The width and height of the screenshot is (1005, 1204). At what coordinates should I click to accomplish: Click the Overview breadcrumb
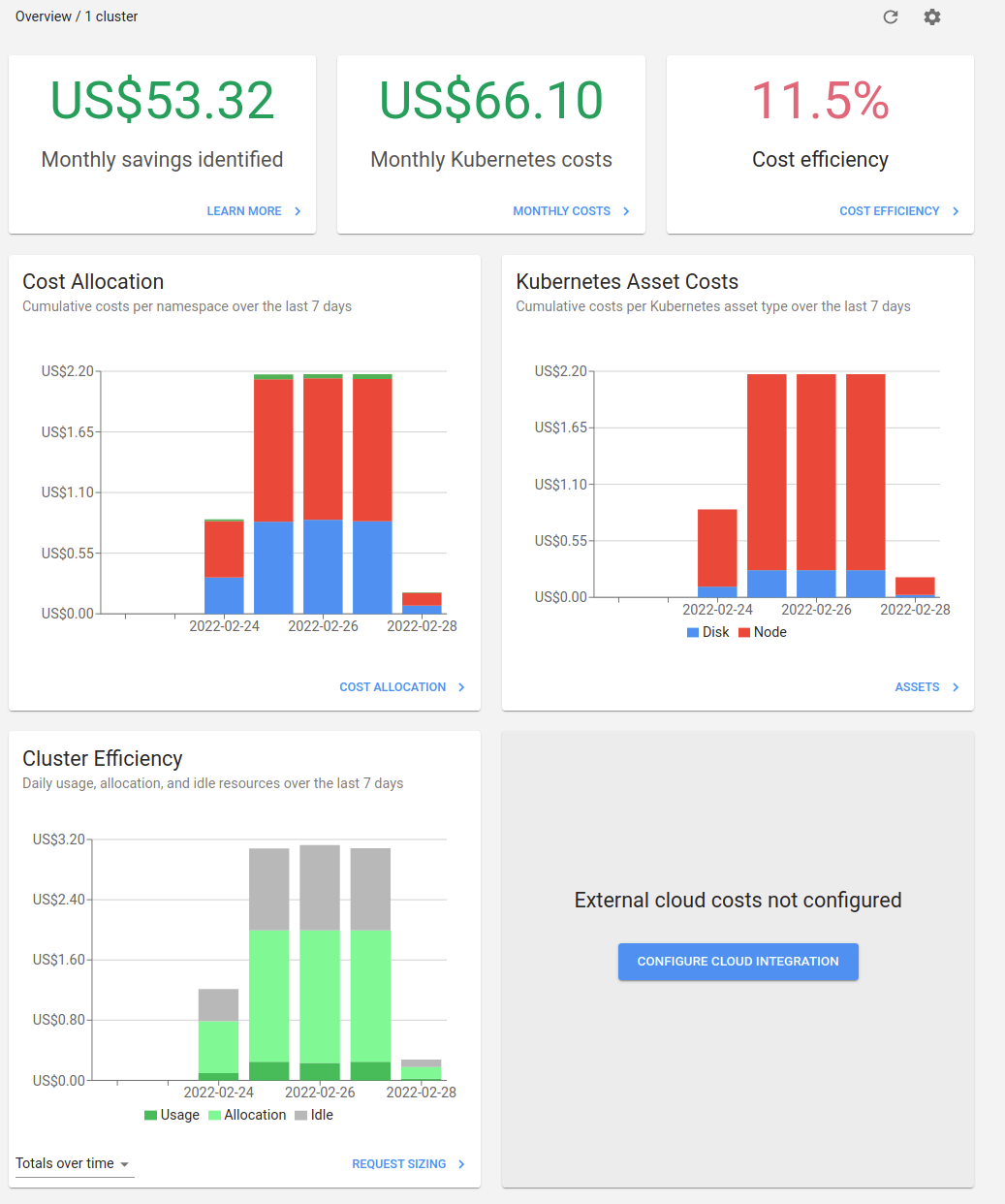[44, 16]
